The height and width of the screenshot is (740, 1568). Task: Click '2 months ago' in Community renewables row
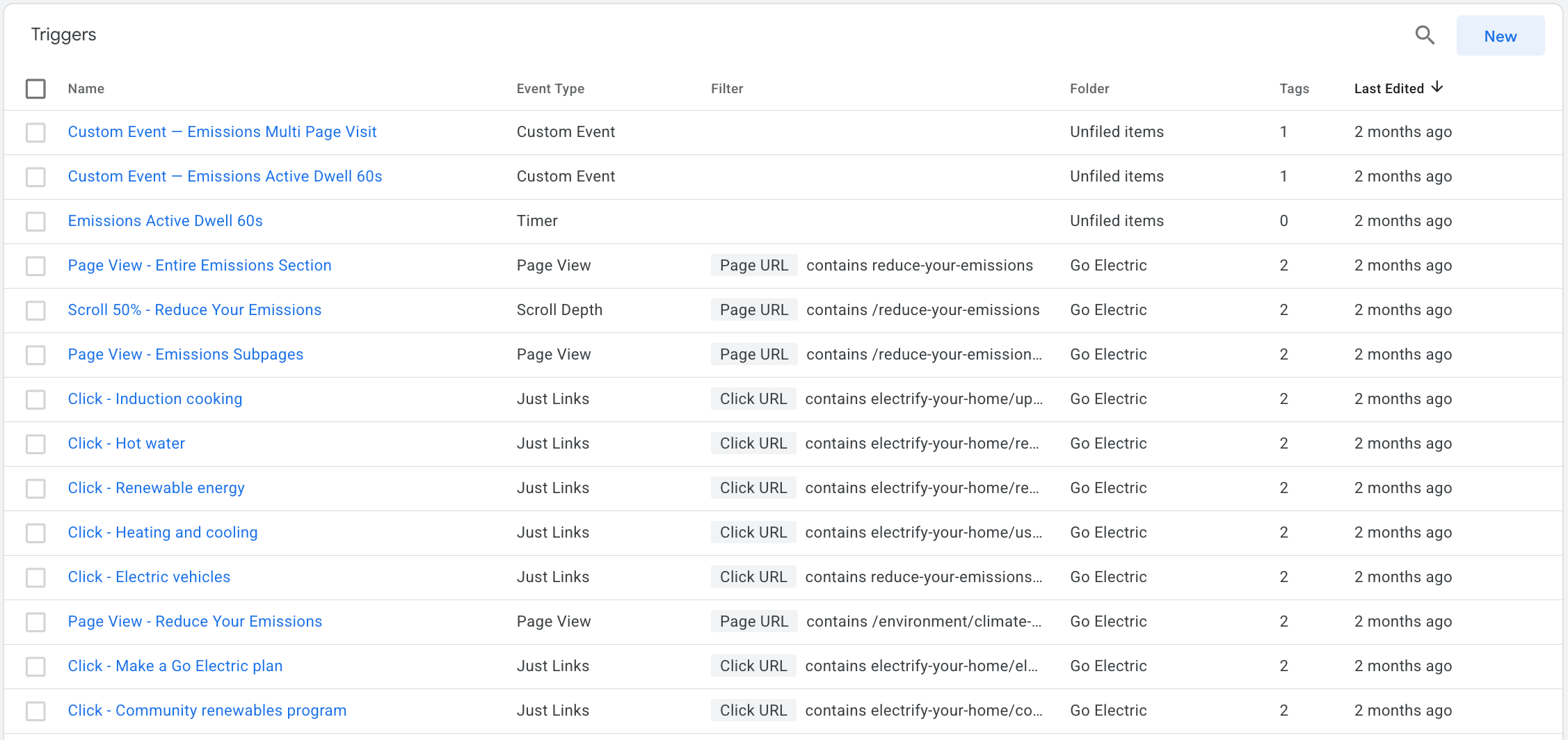[x=1402, y=710]
